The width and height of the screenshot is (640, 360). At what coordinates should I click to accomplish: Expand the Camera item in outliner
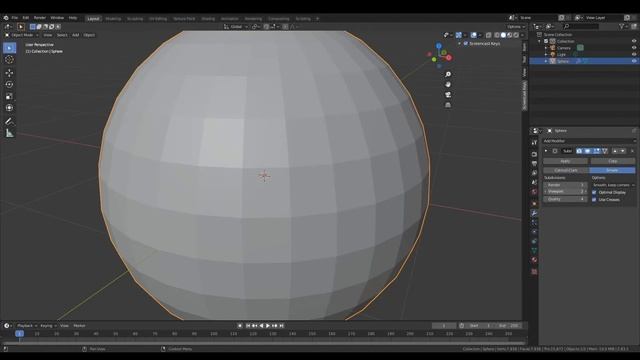[546, 48]
